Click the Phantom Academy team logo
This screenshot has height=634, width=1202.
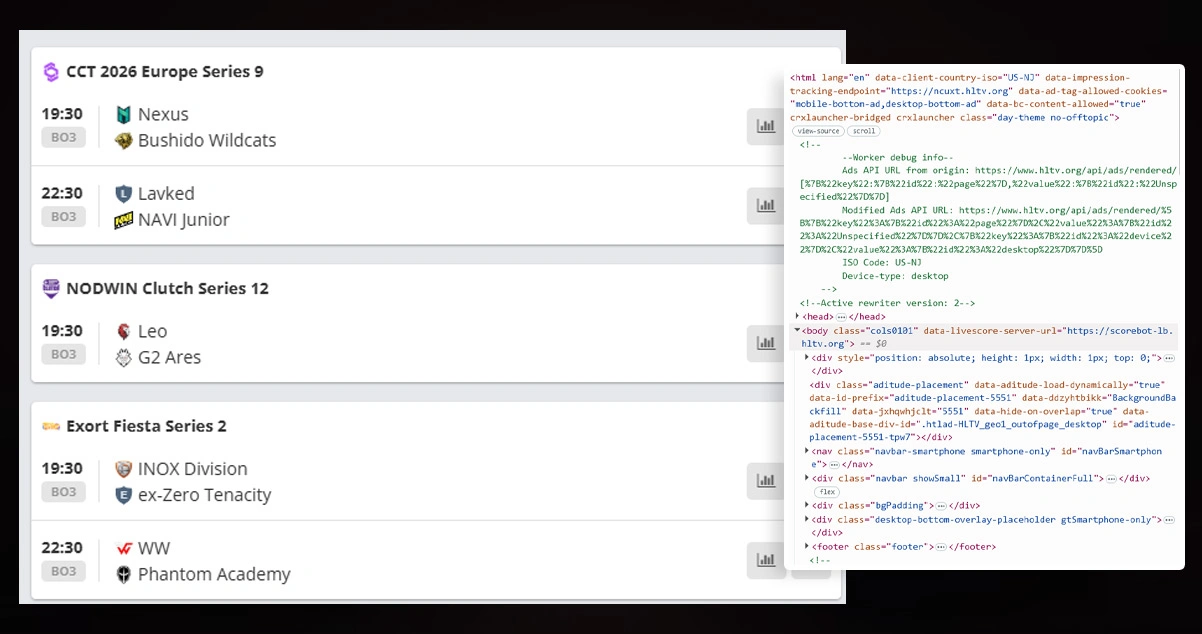124,575
